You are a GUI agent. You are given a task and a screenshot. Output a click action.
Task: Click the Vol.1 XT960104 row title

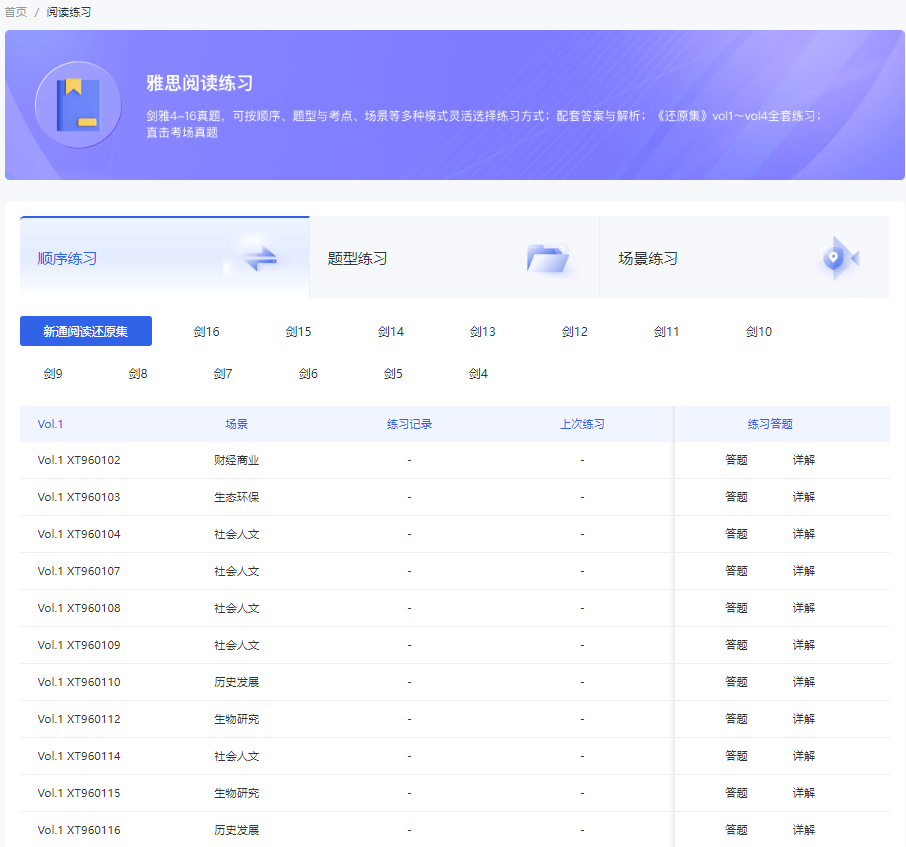tap(79, 534)
